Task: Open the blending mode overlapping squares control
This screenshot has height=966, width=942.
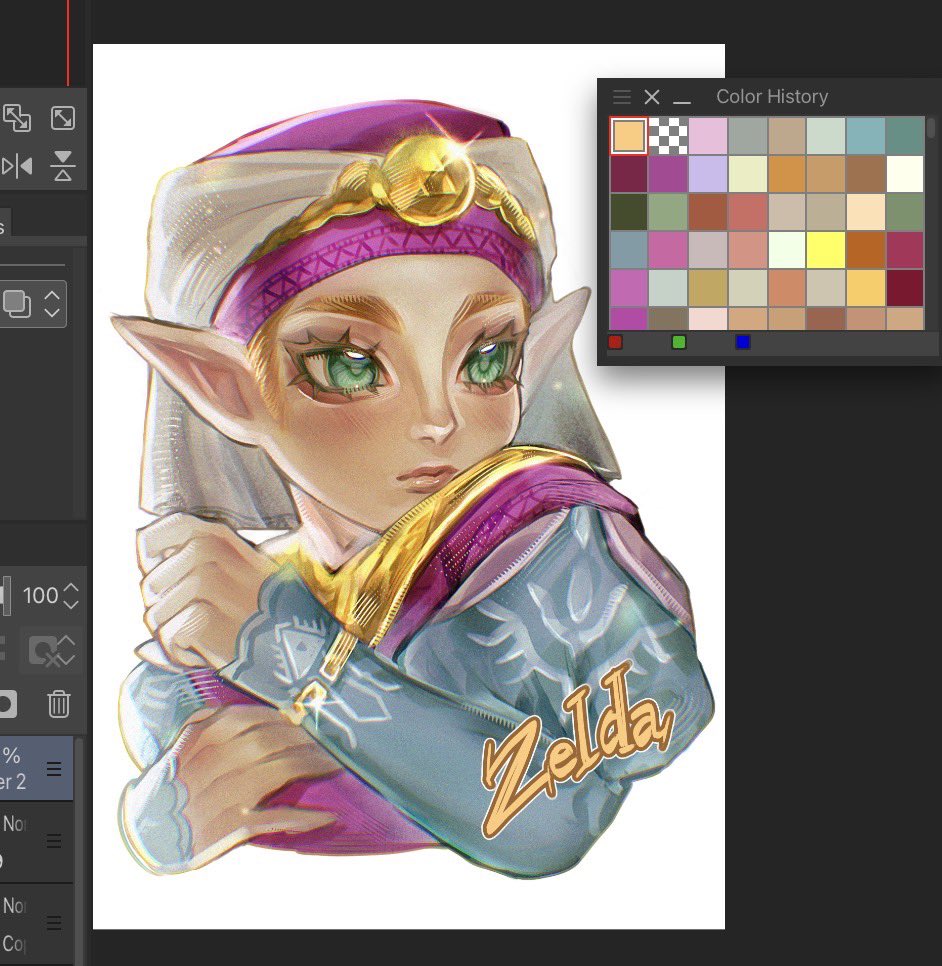Action: click(x=17, y=304)
